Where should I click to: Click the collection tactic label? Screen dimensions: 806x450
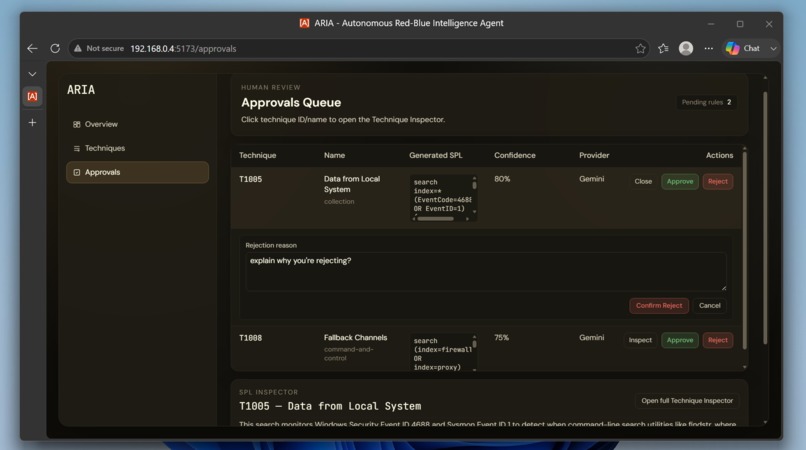339,202
